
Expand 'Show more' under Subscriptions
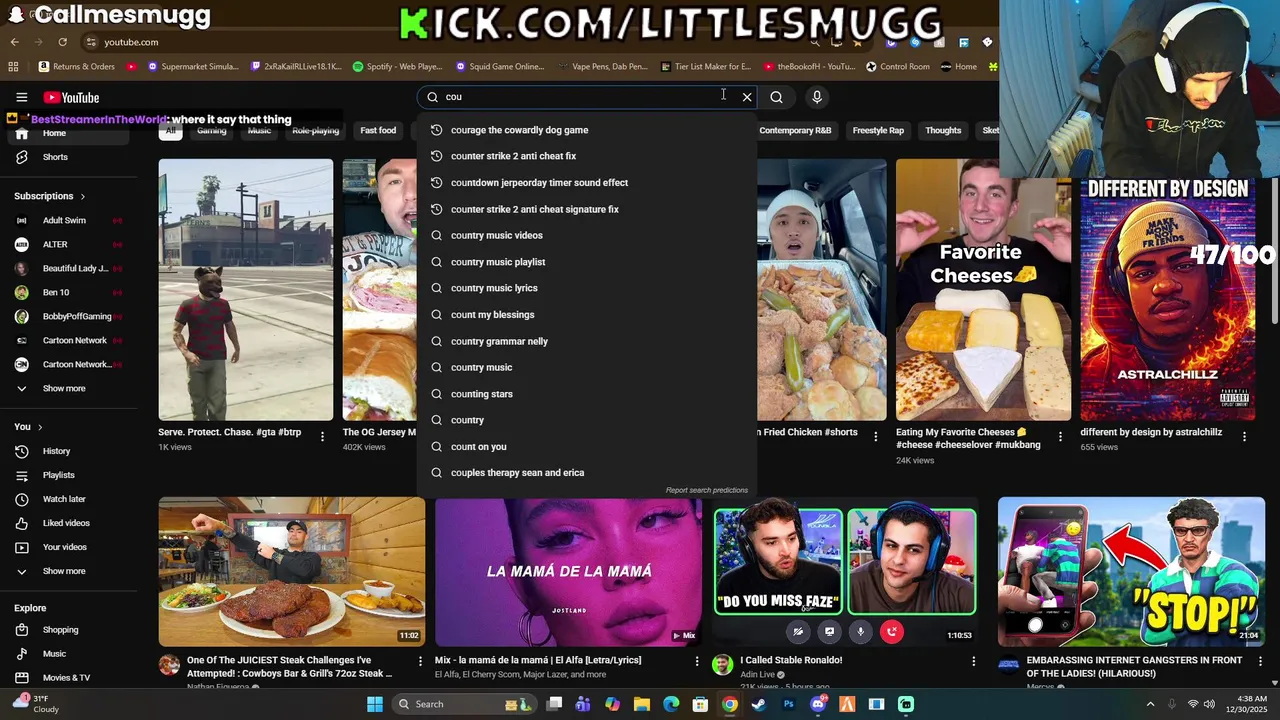click(65, 388)
